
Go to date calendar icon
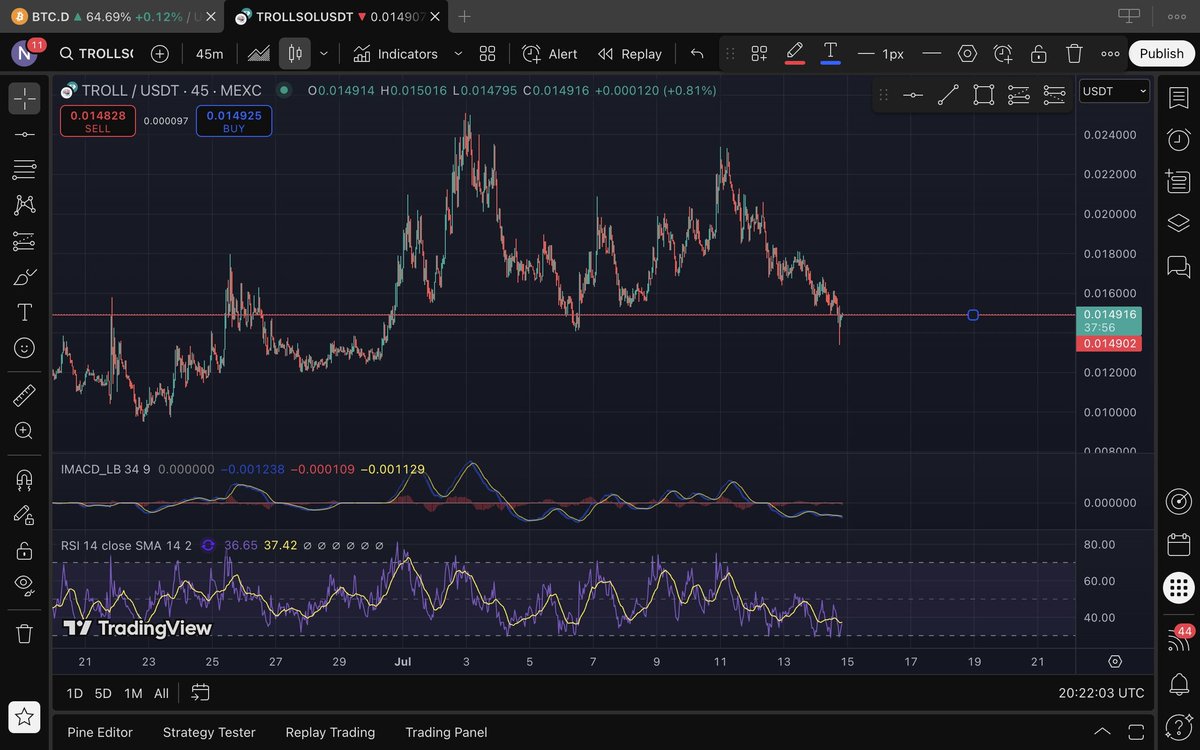(200, 692)
